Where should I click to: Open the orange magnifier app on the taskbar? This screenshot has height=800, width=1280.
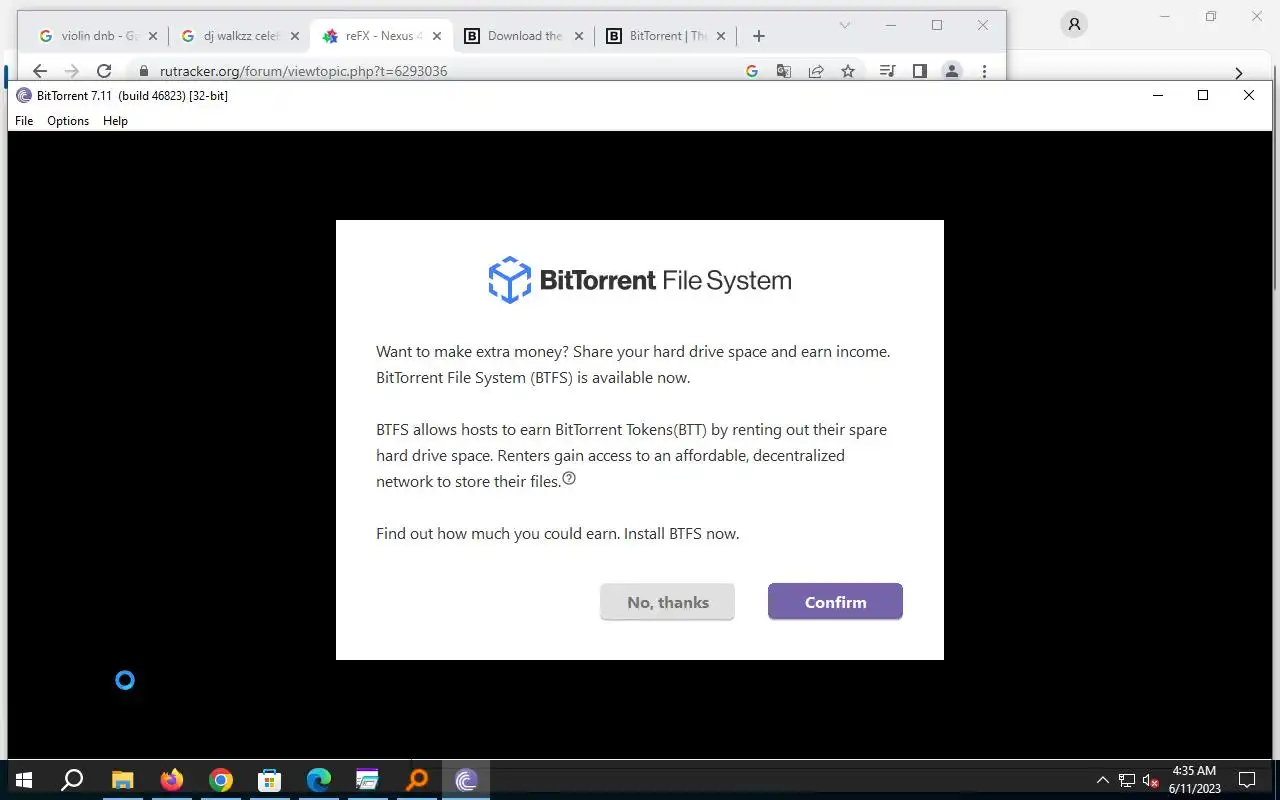[x=417, y=780]
